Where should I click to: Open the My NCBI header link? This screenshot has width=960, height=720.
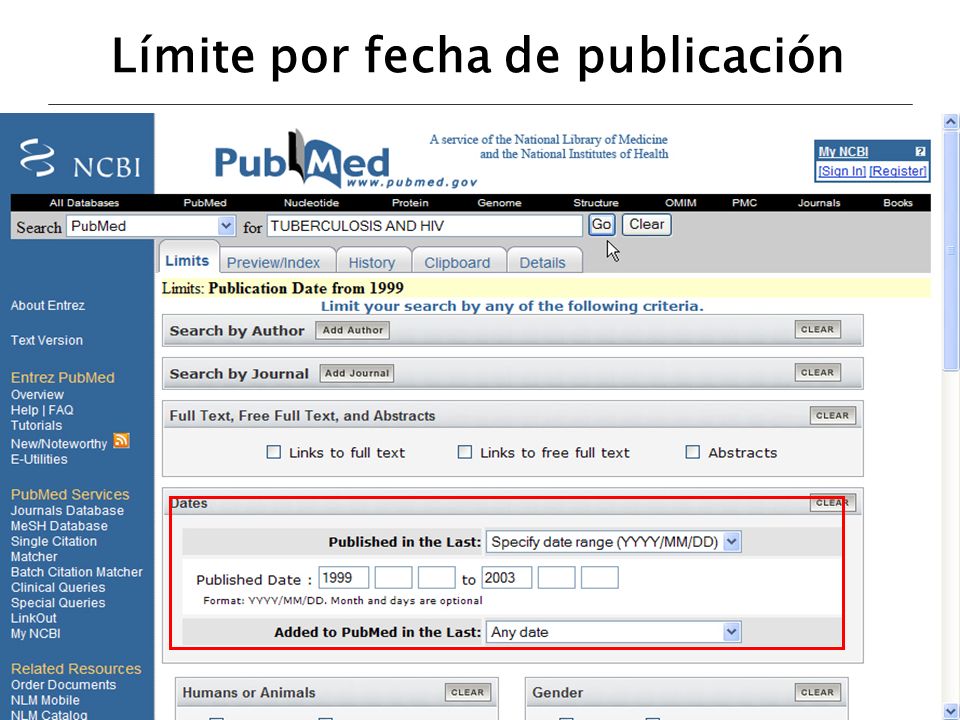(x=844, y=151)
